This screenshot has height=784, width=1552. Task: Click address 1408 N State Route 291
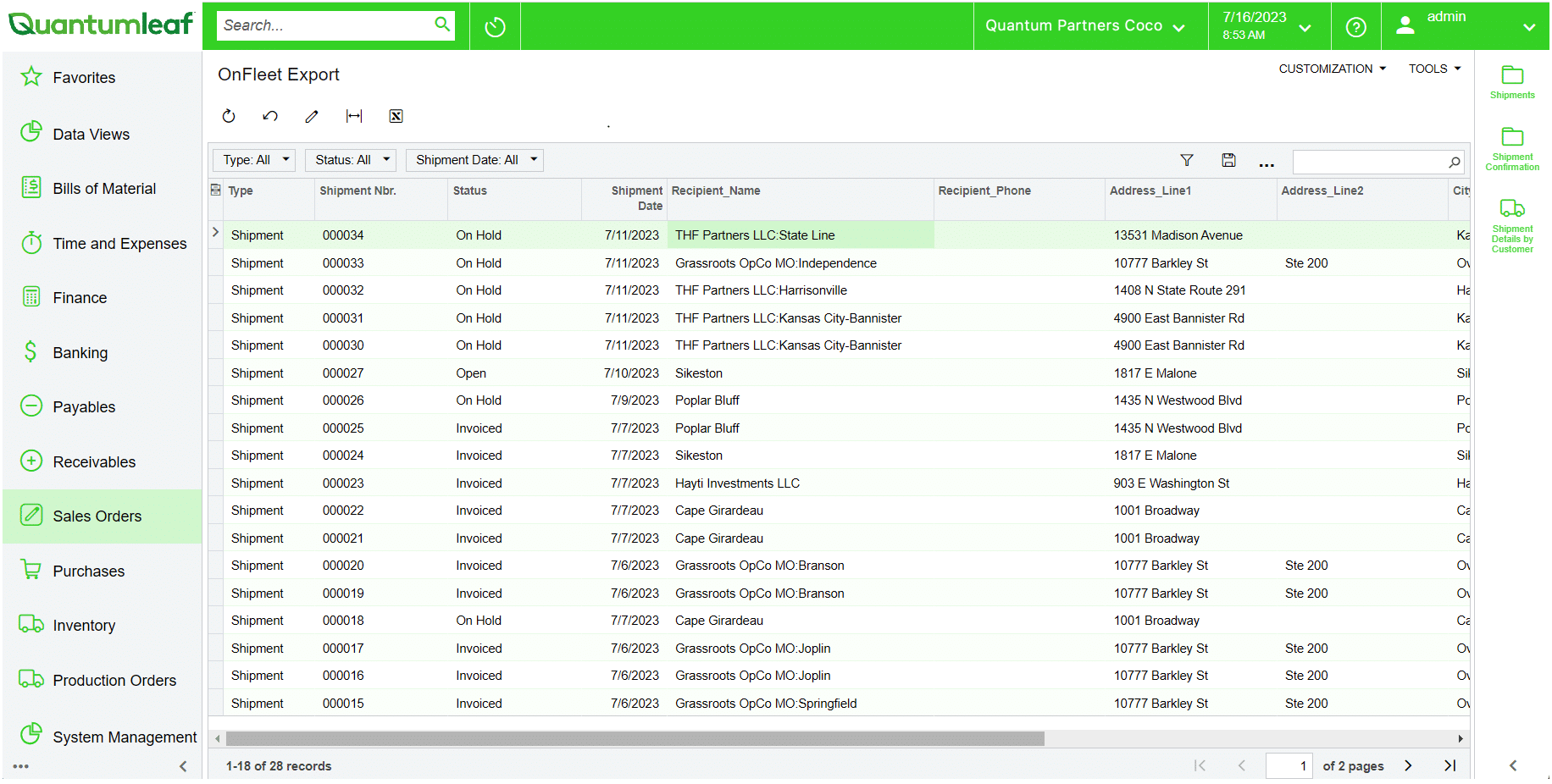pos(1179,290)
